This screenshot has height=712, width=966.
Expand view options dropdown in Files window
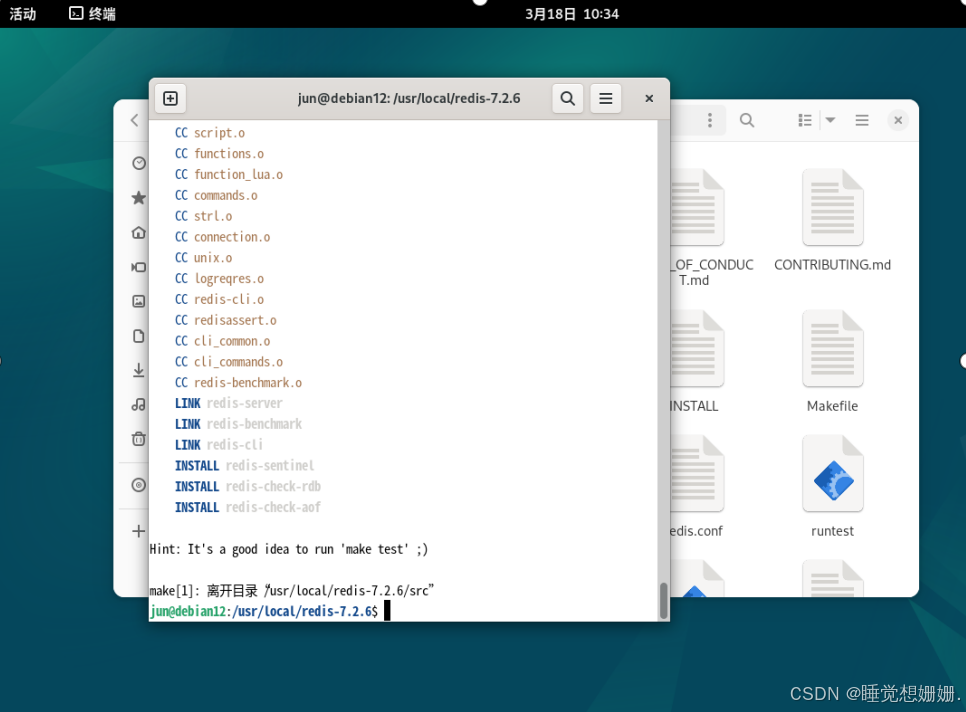[830, 120]
